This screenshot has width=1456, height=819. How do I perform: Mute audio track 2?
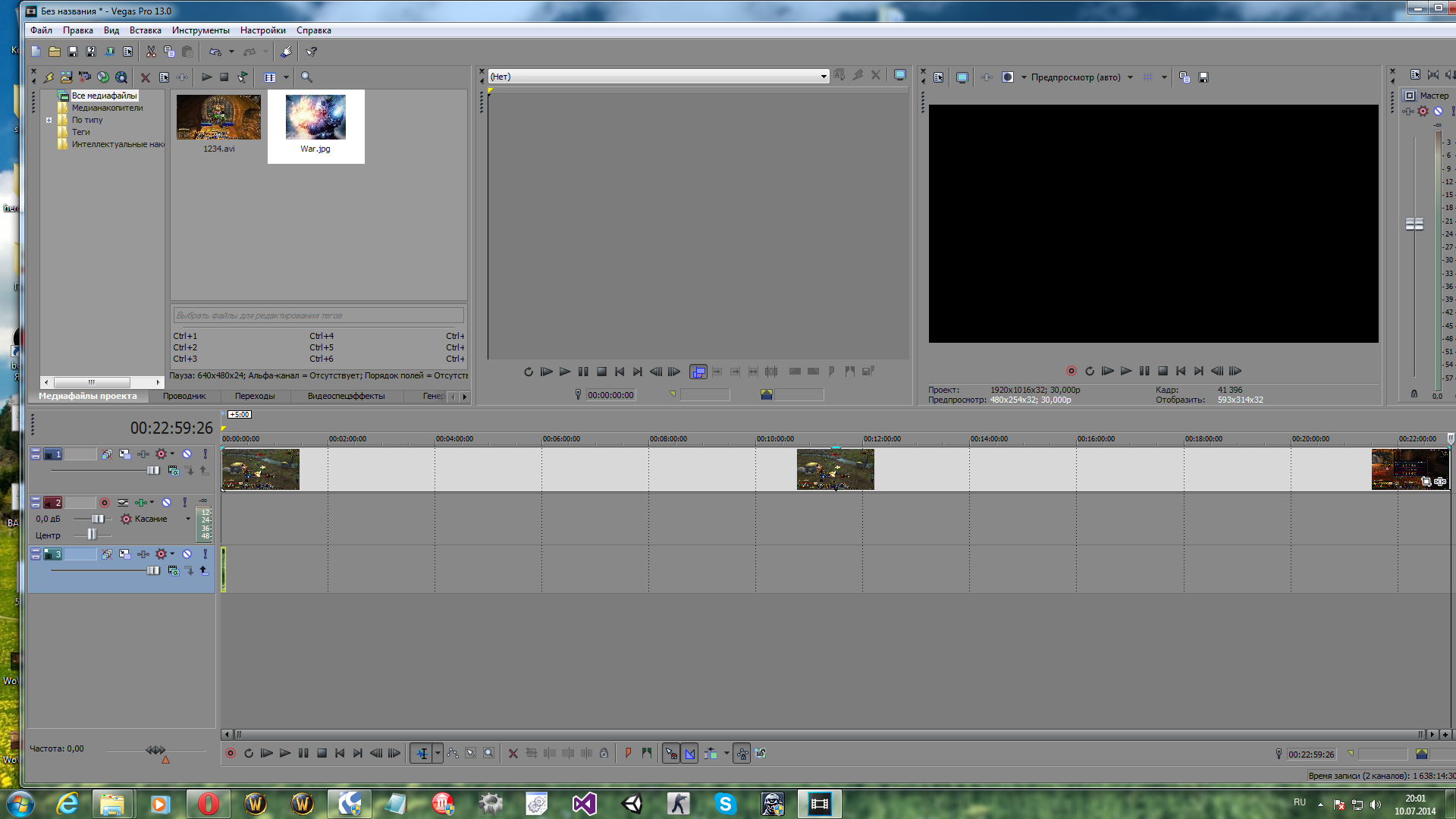tap(166, 502)
